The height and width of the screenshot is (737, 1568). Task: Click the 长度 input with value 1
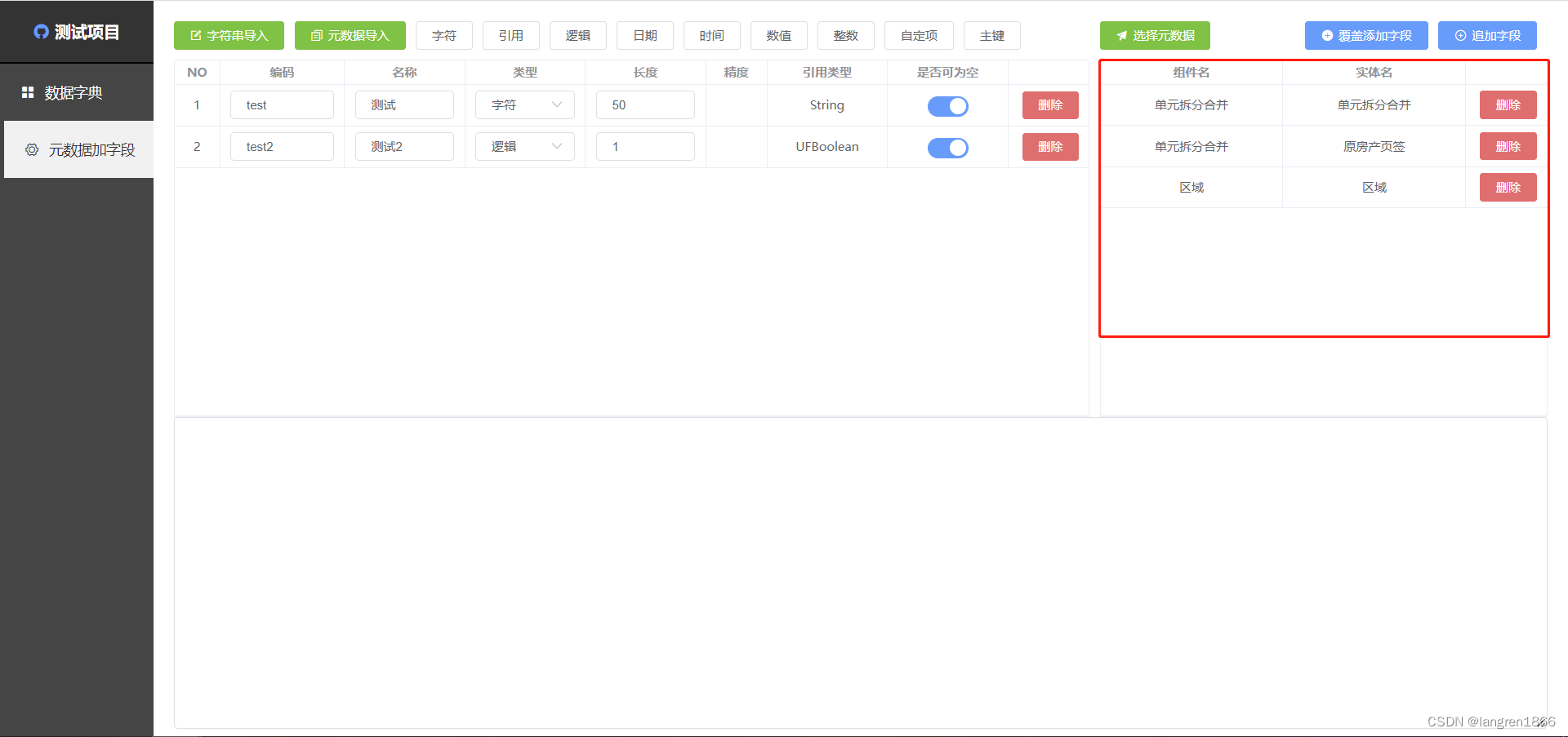[x=645, y=147]
